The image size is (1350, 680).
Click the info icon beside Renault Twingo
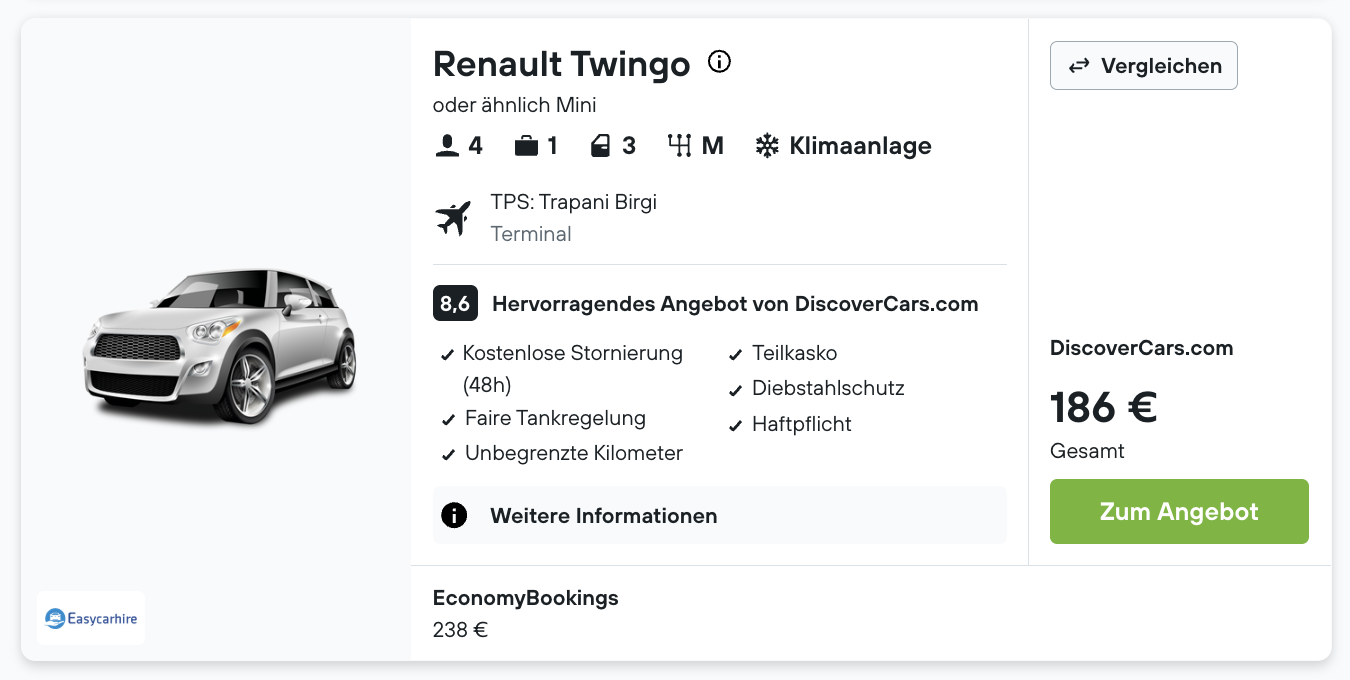tap(719, 62)
